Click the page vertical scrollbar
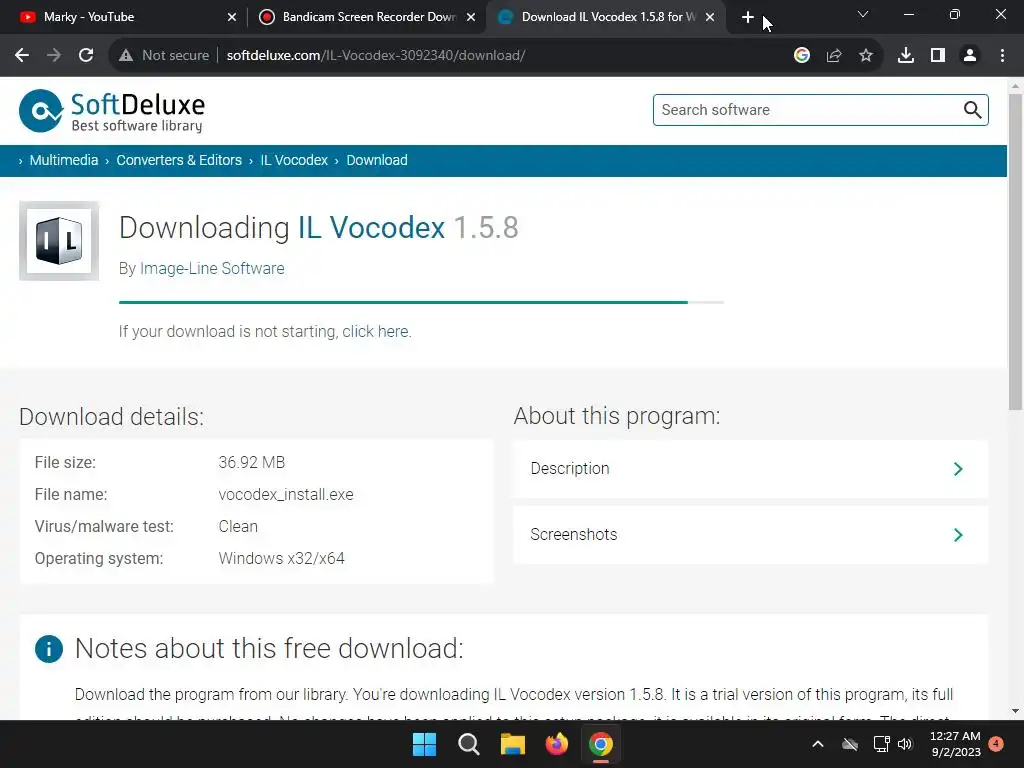1024x768 pixels. point(1015,252)
